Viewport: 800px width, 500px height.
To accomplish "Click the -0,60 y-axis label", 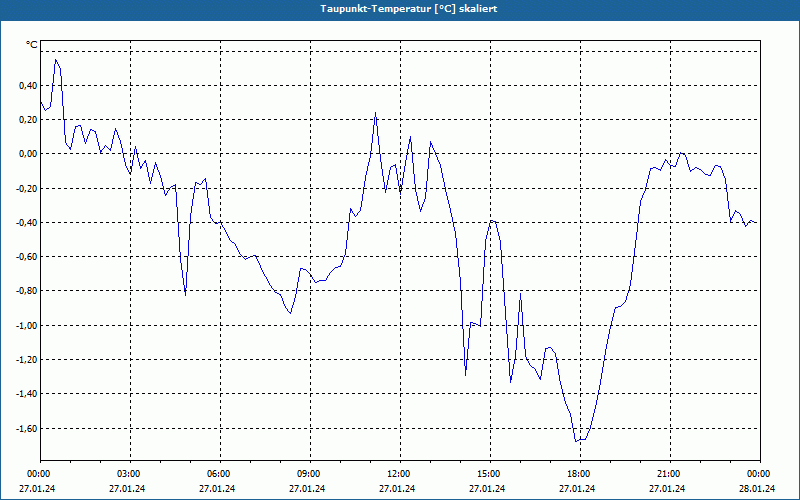I will click(x=27, y=257).
